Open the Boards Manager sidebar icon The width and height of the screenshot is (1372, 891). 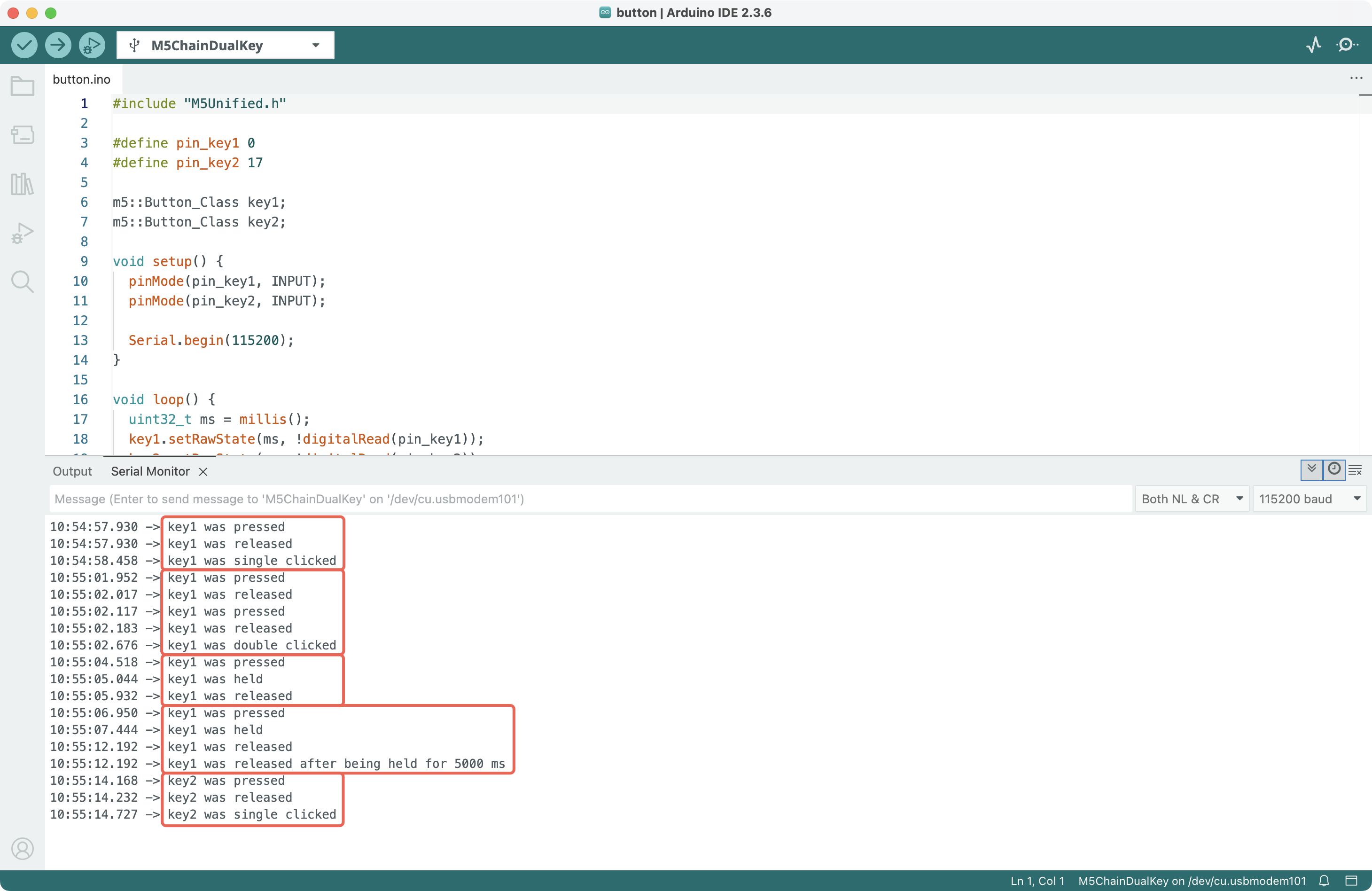[x=23, y=135]
